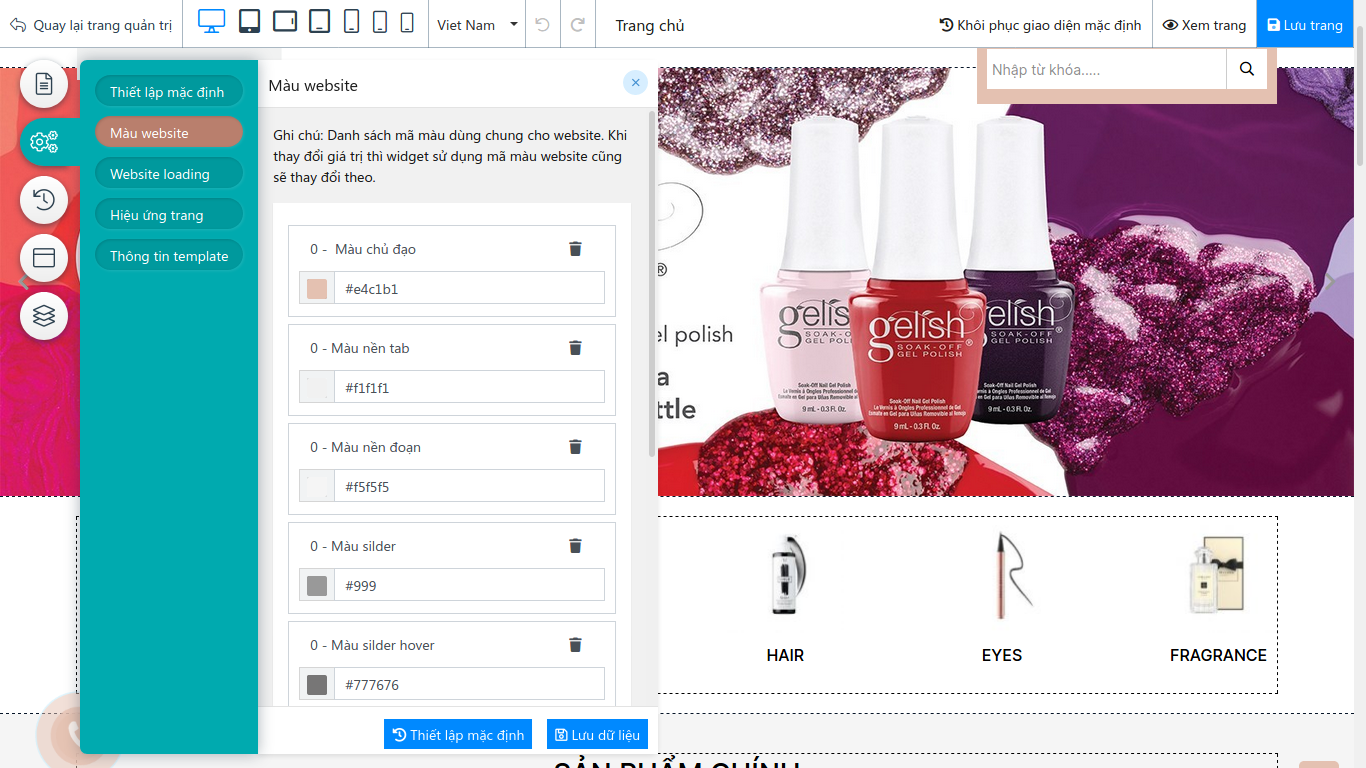The height and width of the screenshot is (768, 1366).
Task: Click the 0 - Màu nền tab label
Action: click(360, 348)
